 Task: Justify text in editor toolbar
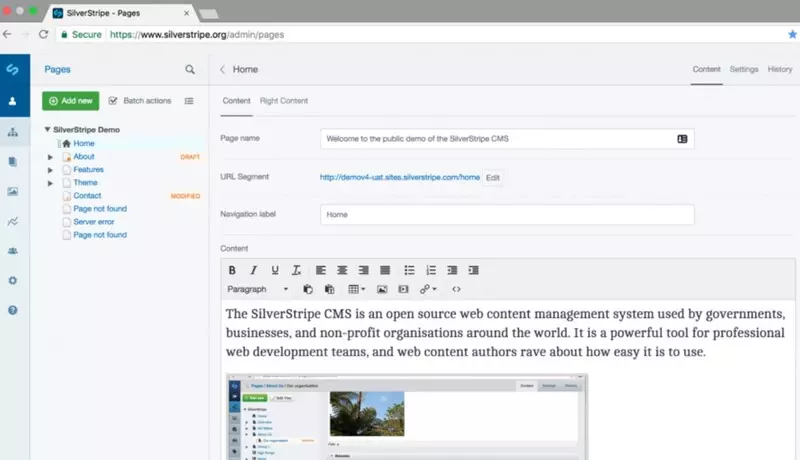(x=385, y=270)
